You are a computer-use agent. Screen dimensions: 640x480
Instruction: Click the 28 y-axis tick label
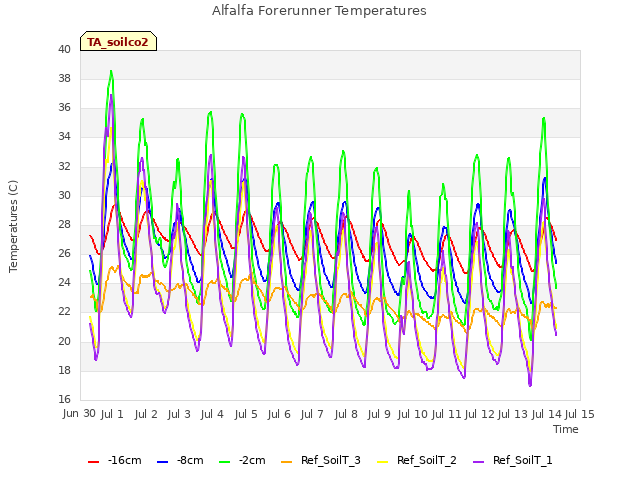pos(64,224)
